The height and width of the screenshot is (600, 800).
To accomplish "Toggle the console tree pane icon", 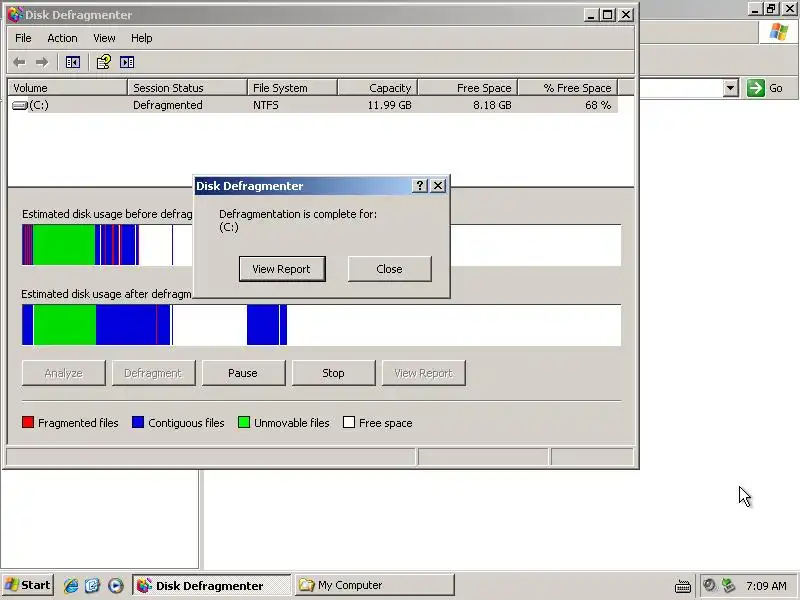I will (x=72, y=62).
